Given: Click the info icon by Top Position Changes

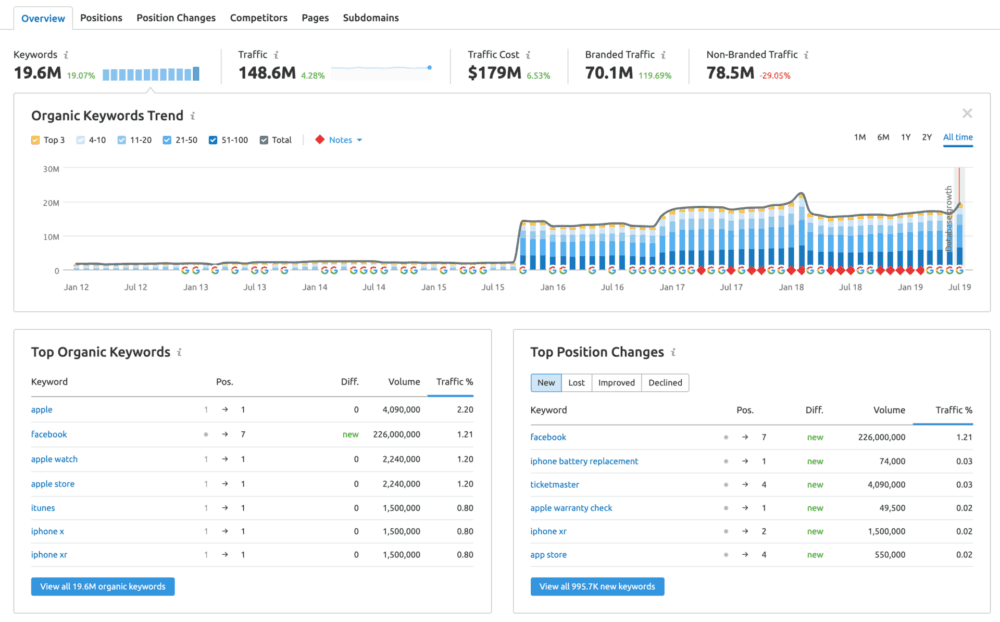Looking at the screenshot, I should [x=673, y=352].
